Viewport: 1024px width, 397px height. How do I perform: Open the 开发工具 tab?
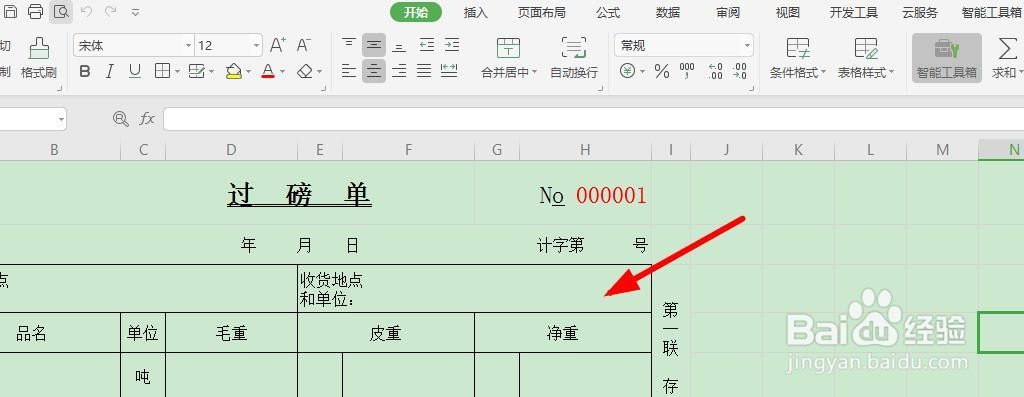point(854,12)
